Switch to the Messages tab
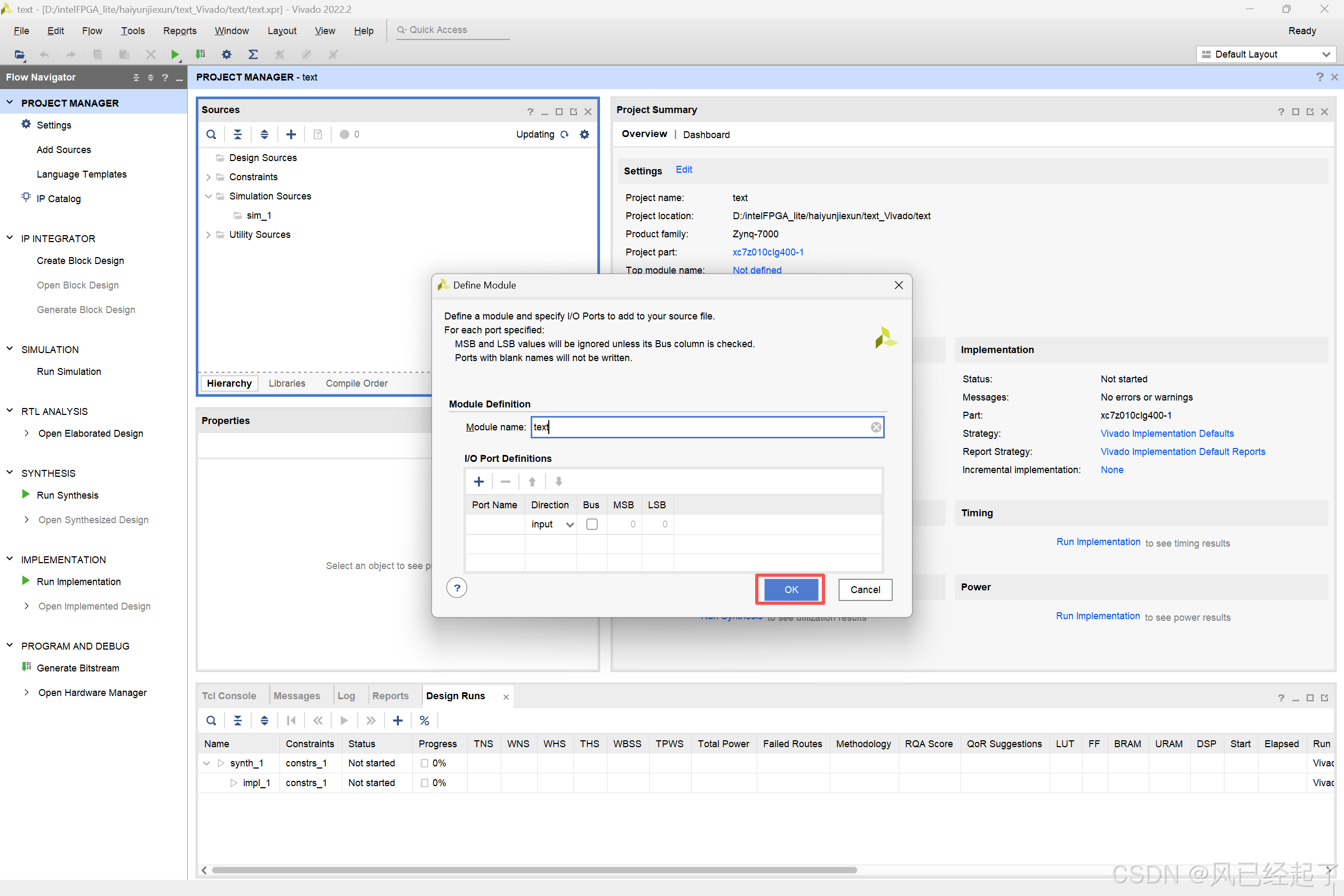1344x896 pixels. tap(297, 695)
